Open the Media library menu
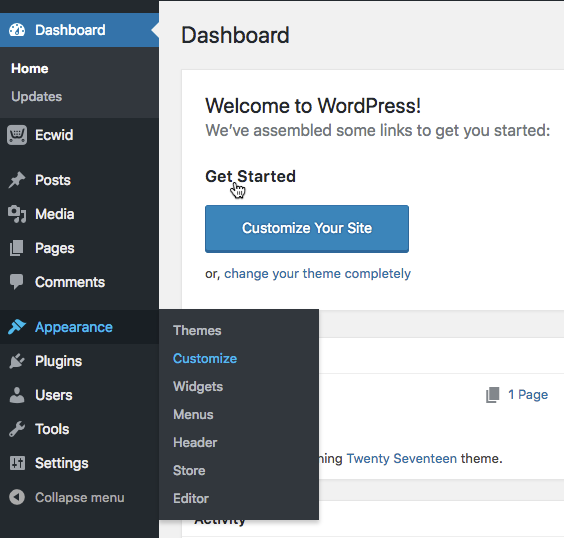The width and height of the screenshot is (564, 538). (x=55, y=214)
